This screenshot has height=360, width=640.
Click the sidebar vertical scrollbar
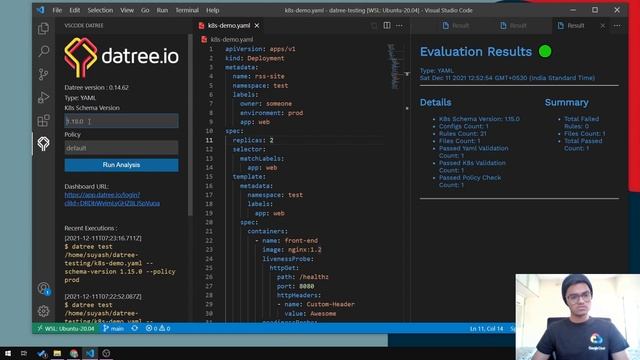190,124
